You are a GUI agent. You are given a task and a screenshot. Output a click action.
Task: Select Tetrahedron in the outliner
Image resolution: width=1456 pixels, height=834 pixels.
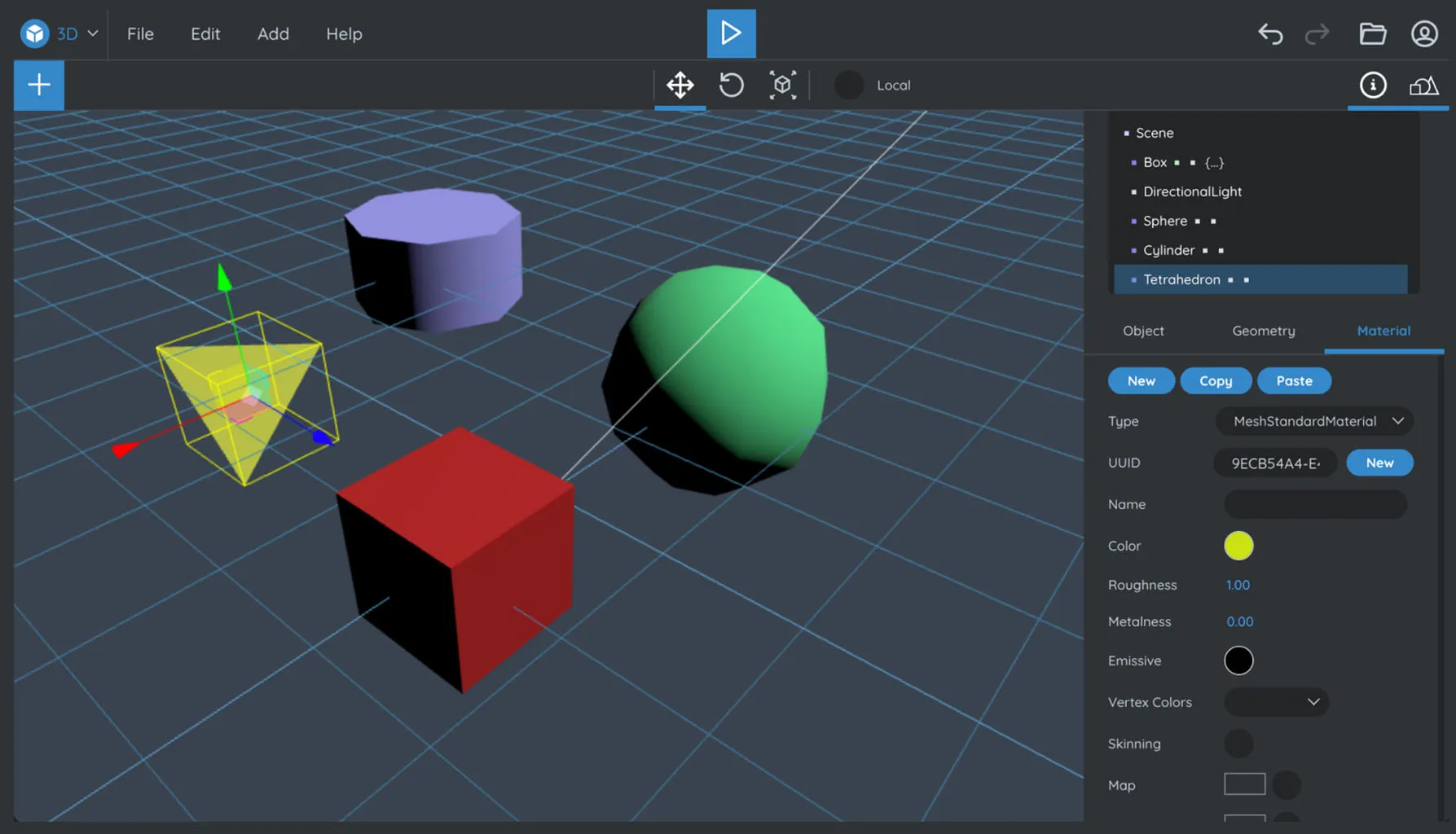[1260, 279]
